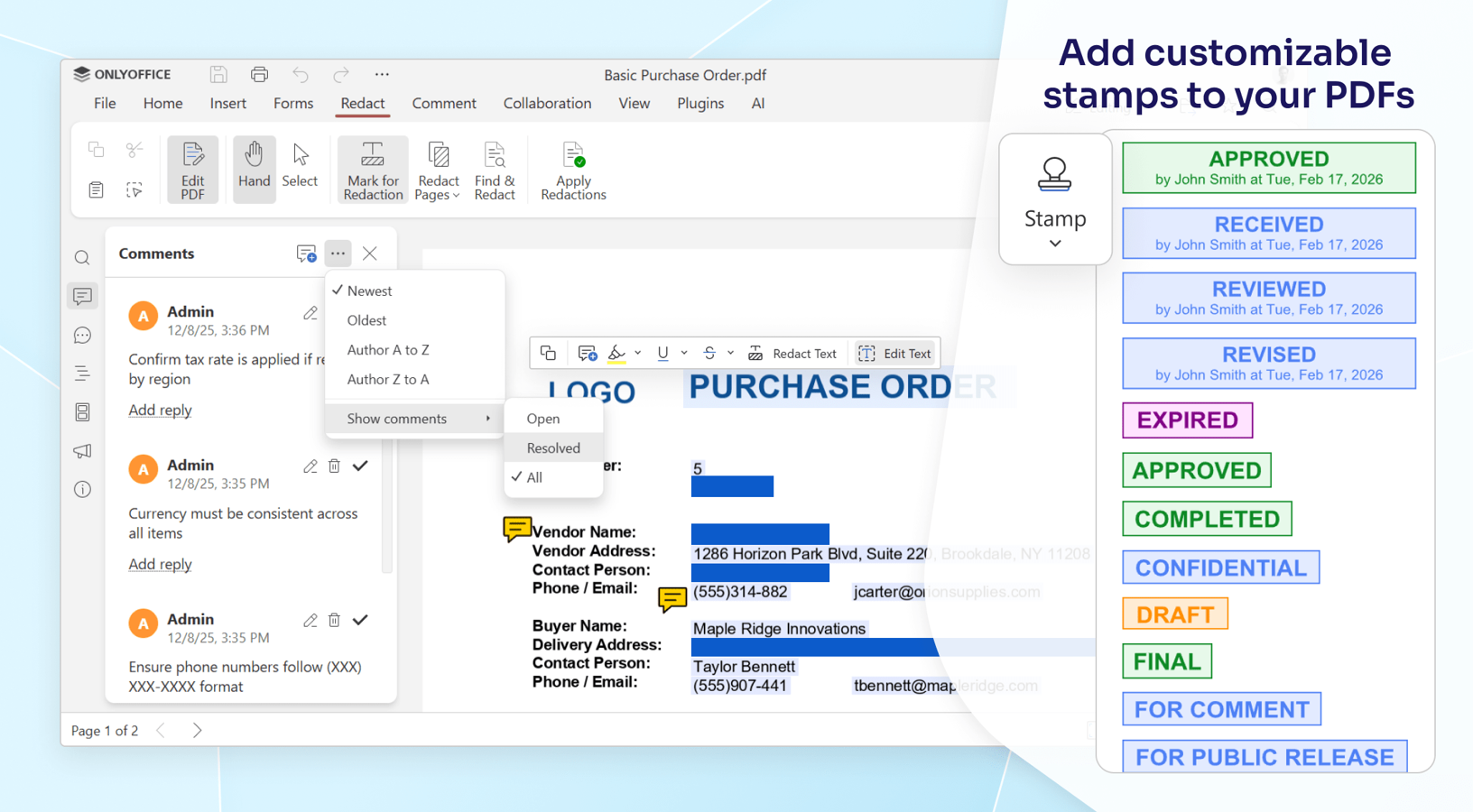This screenshot has width=1473, height=812.
Task: Select Resolved in the Show comments submenu
Action: [552, 448]
